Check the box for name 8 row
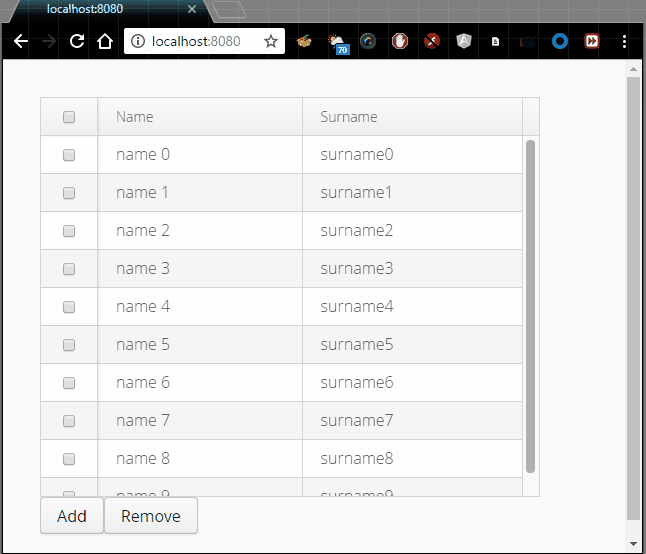The image size is (646, 554). (x=69, y=459)
